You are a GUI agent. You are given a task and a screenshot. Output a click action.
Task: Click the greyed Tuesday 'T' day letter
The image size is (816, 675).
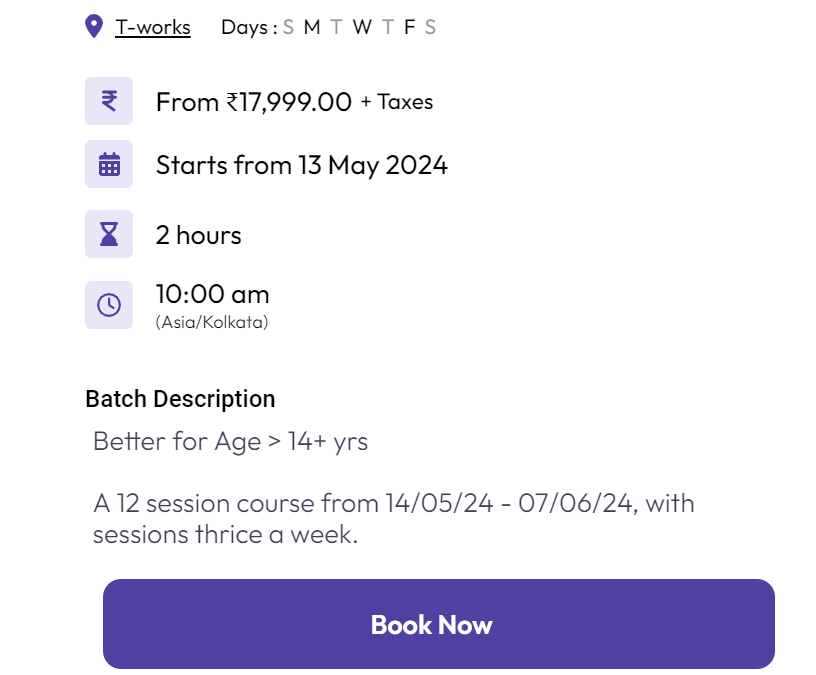(336, 27)
